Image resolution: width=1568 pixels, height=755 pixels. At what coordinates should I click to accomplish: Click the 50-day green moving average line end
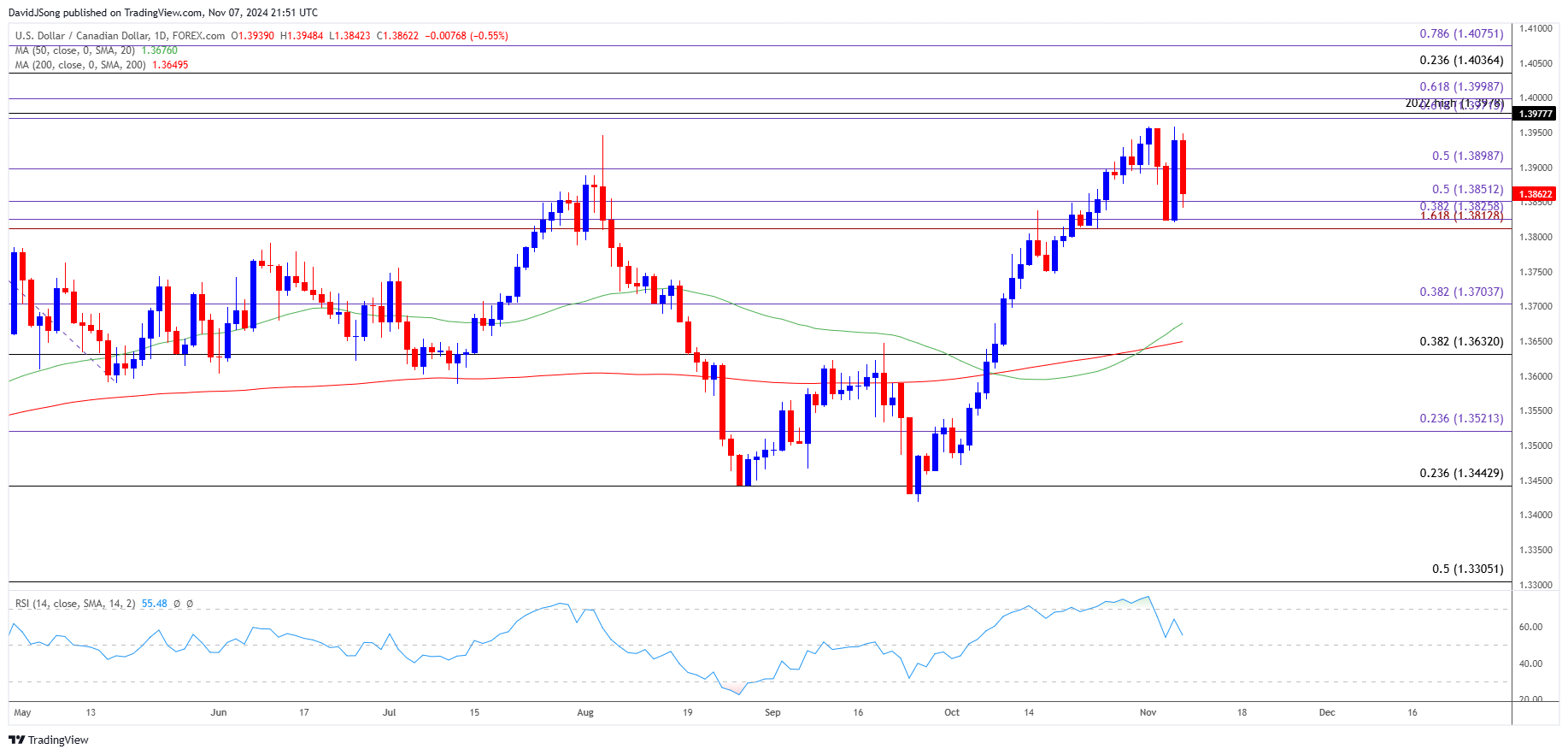pyautogui.click(x=1182, y=323)
